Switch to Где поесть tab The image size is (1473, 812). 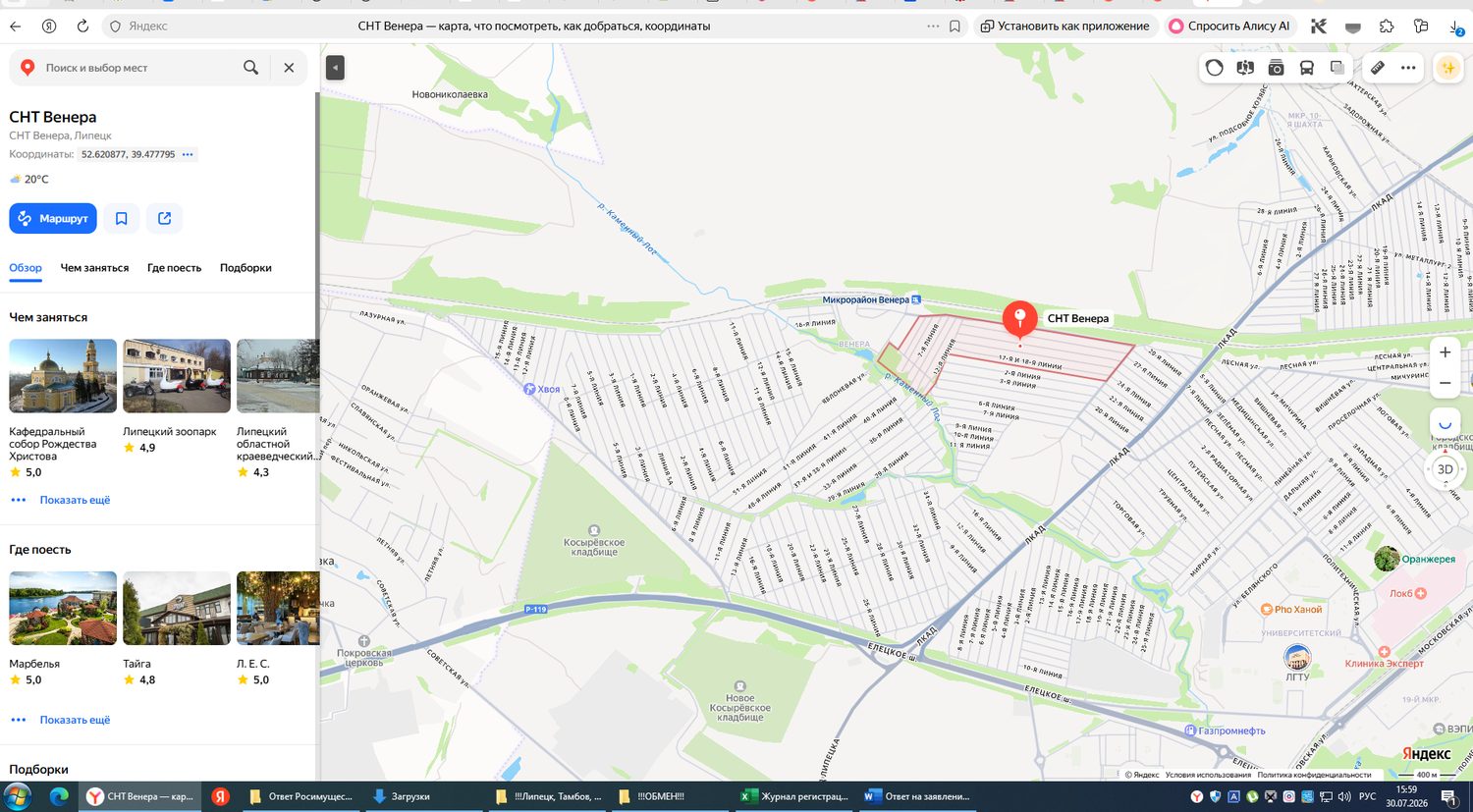click(x=174, y=268)
